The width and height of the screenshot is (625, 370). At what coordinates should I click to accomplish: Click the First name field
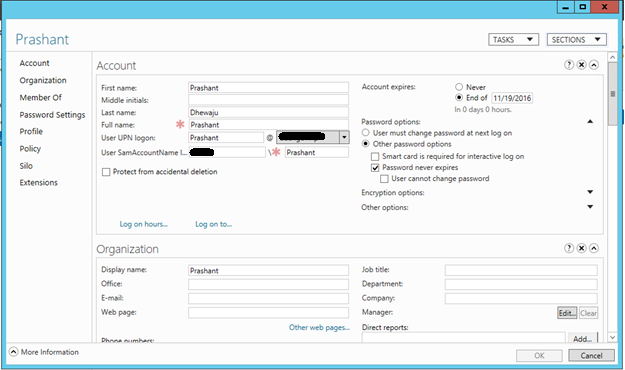coord(268,88)
